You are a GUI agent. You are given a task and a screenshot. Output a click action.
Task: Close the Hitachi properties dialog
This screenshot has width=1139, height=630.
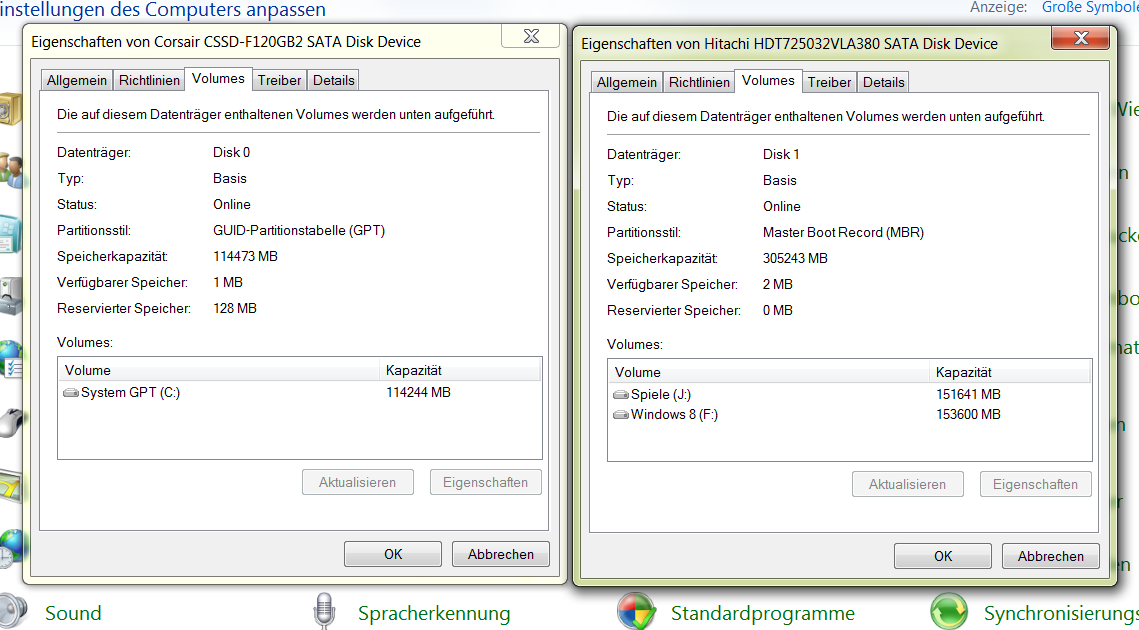click(x=1081, y=38)
